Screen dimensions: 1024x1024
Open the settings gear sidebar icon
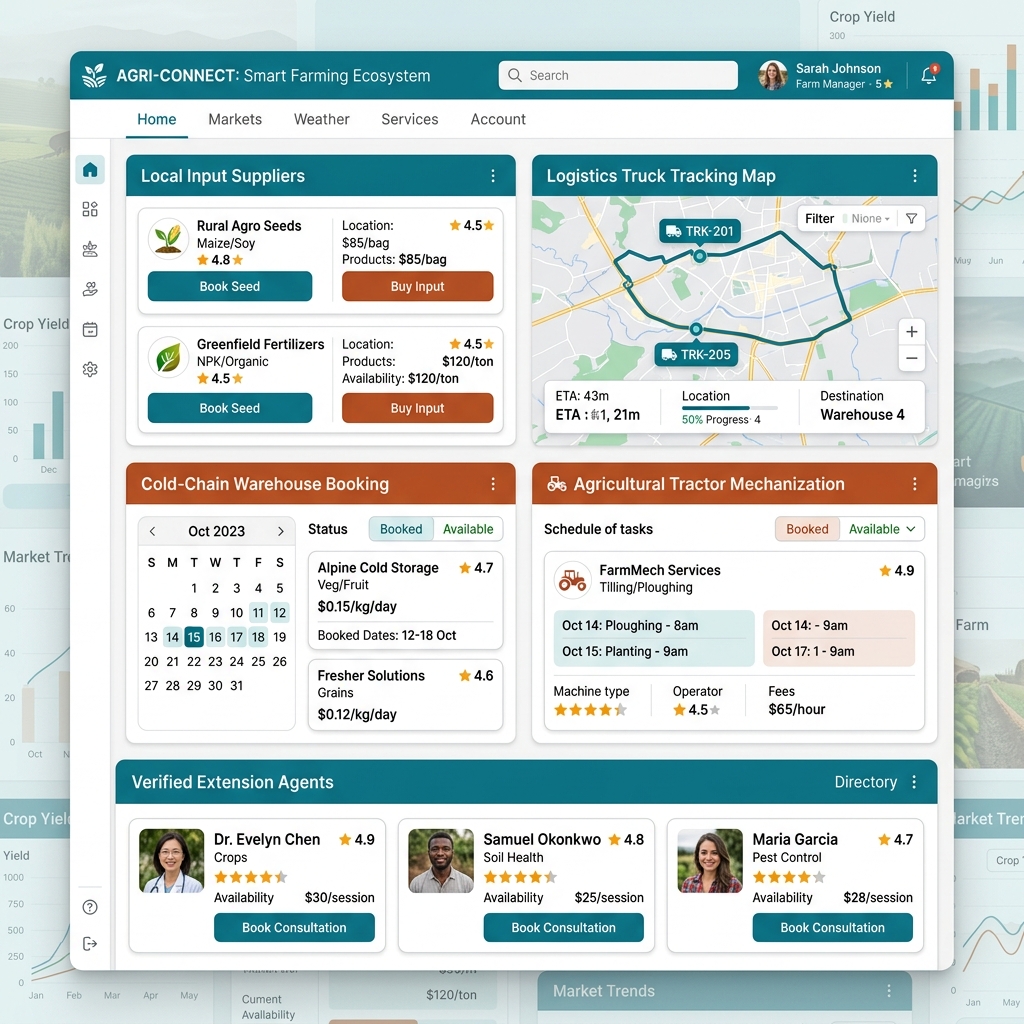point(90,370)
